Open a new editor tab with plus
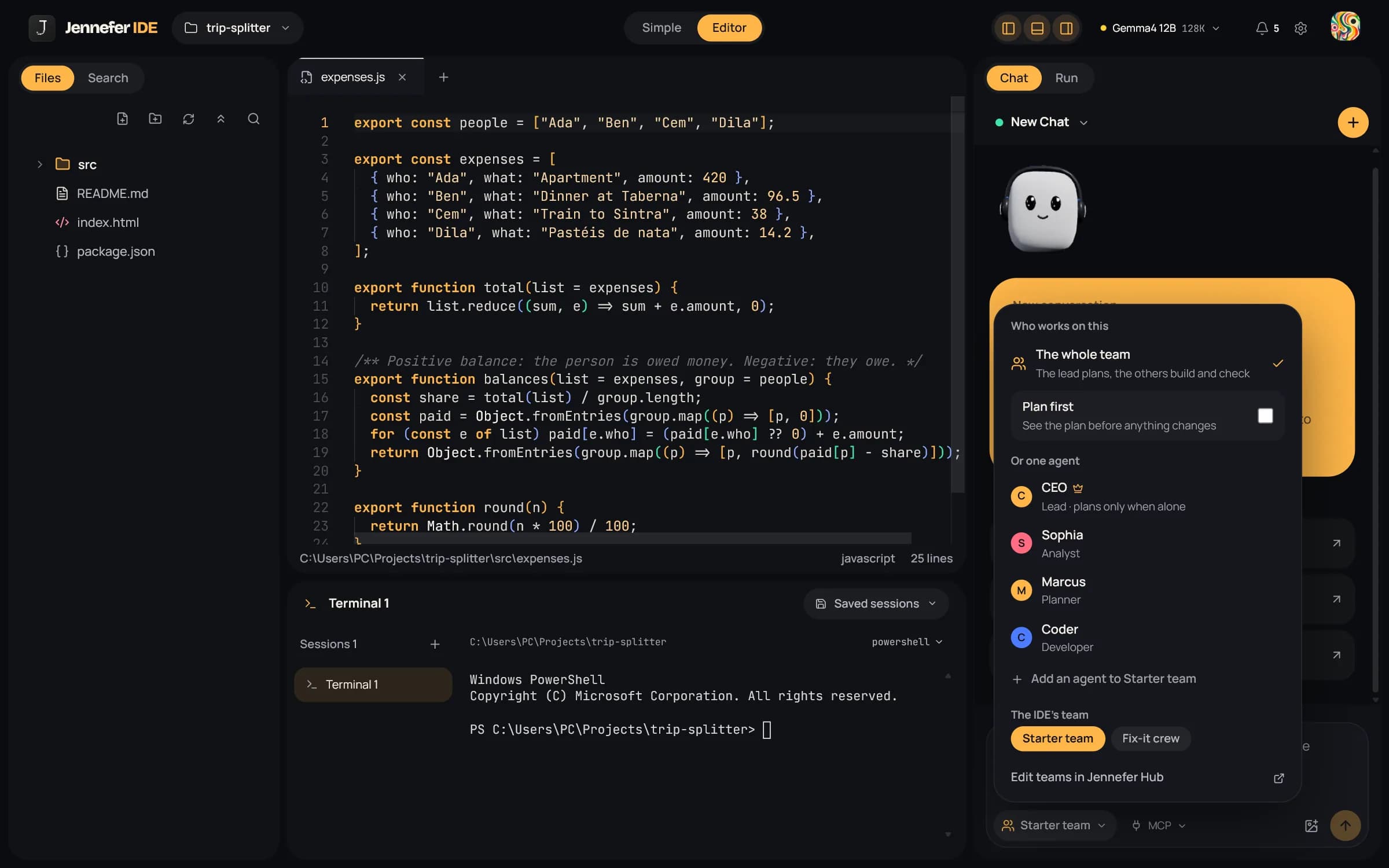1389x868 pixels. [x=443, y=77]
